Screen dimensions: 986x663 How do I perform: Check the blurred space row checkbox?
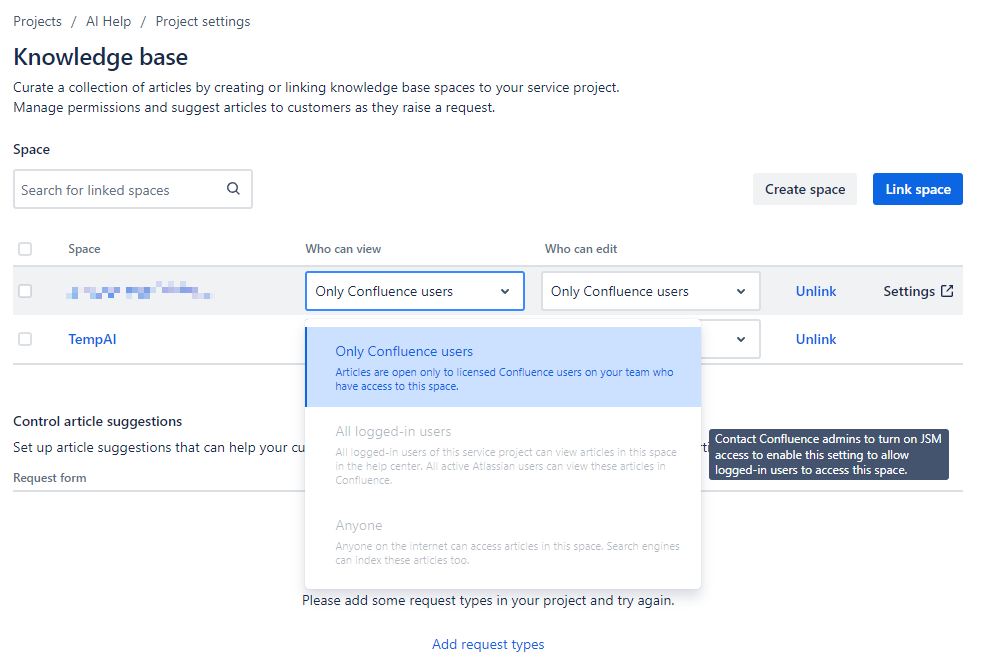[x=25, y=291]
